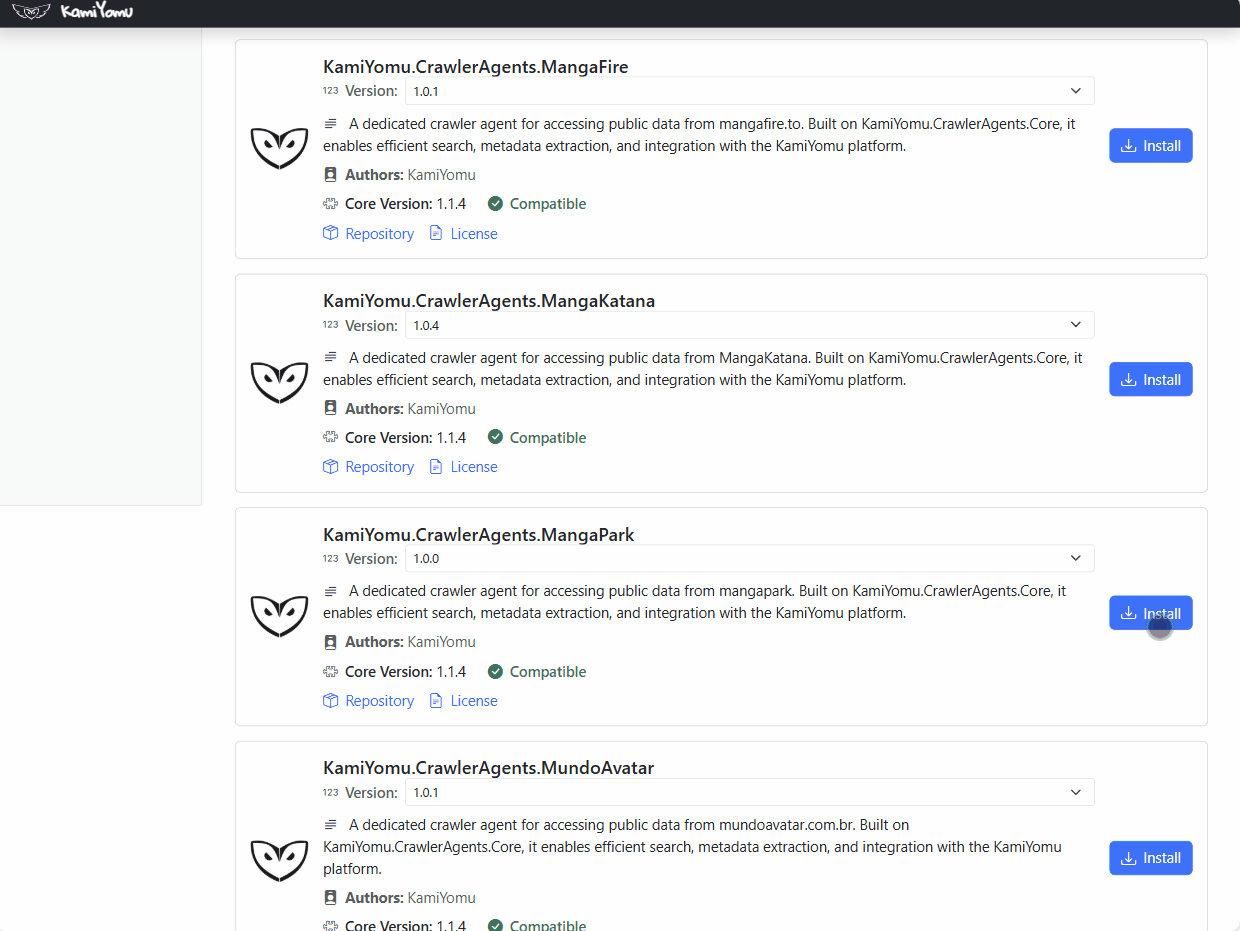Screen dimensions: 1240x931
Task: Expand the MangaPark version selector
Action: tap(748, 558)
